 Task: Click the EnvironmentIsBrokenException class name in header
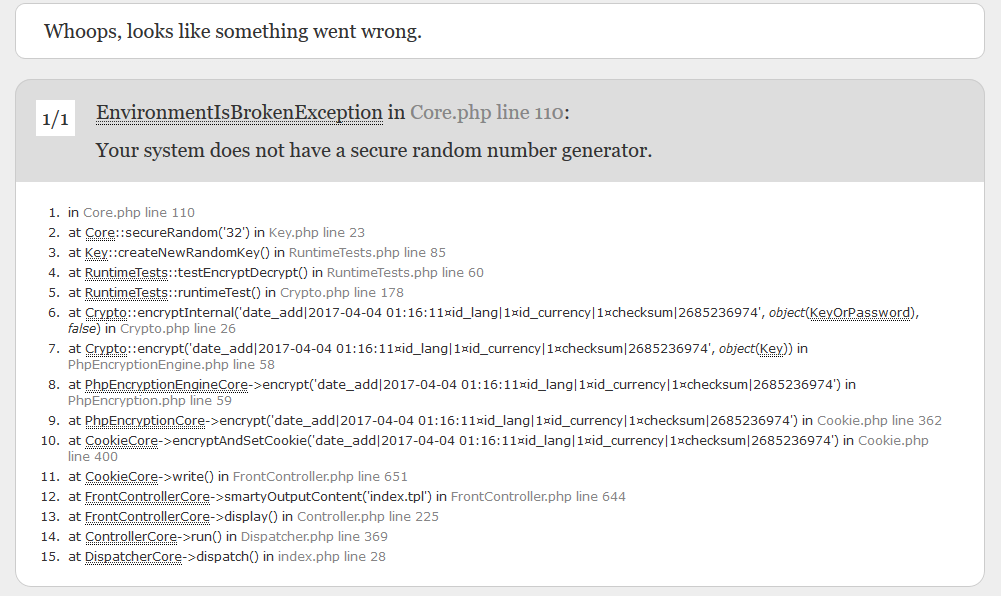tap(239, 113)
